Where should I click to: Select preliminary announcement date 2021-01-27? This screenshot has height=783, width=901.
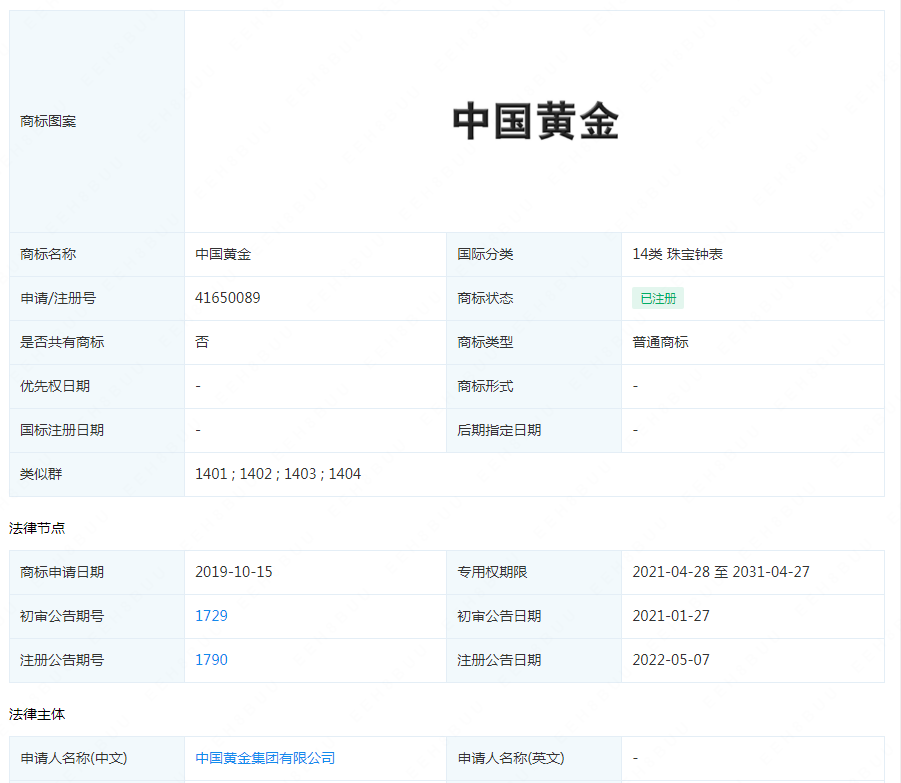671,616
